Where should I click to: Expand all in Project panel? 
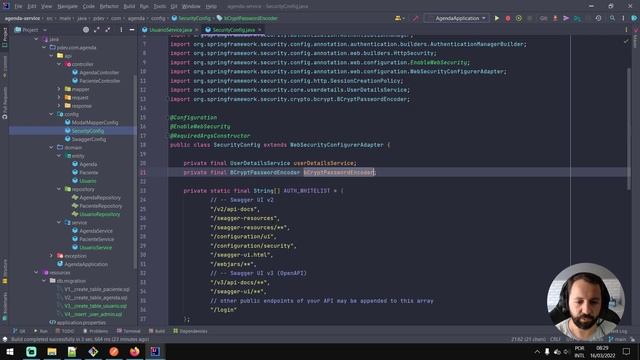click(x=97, y=30)
